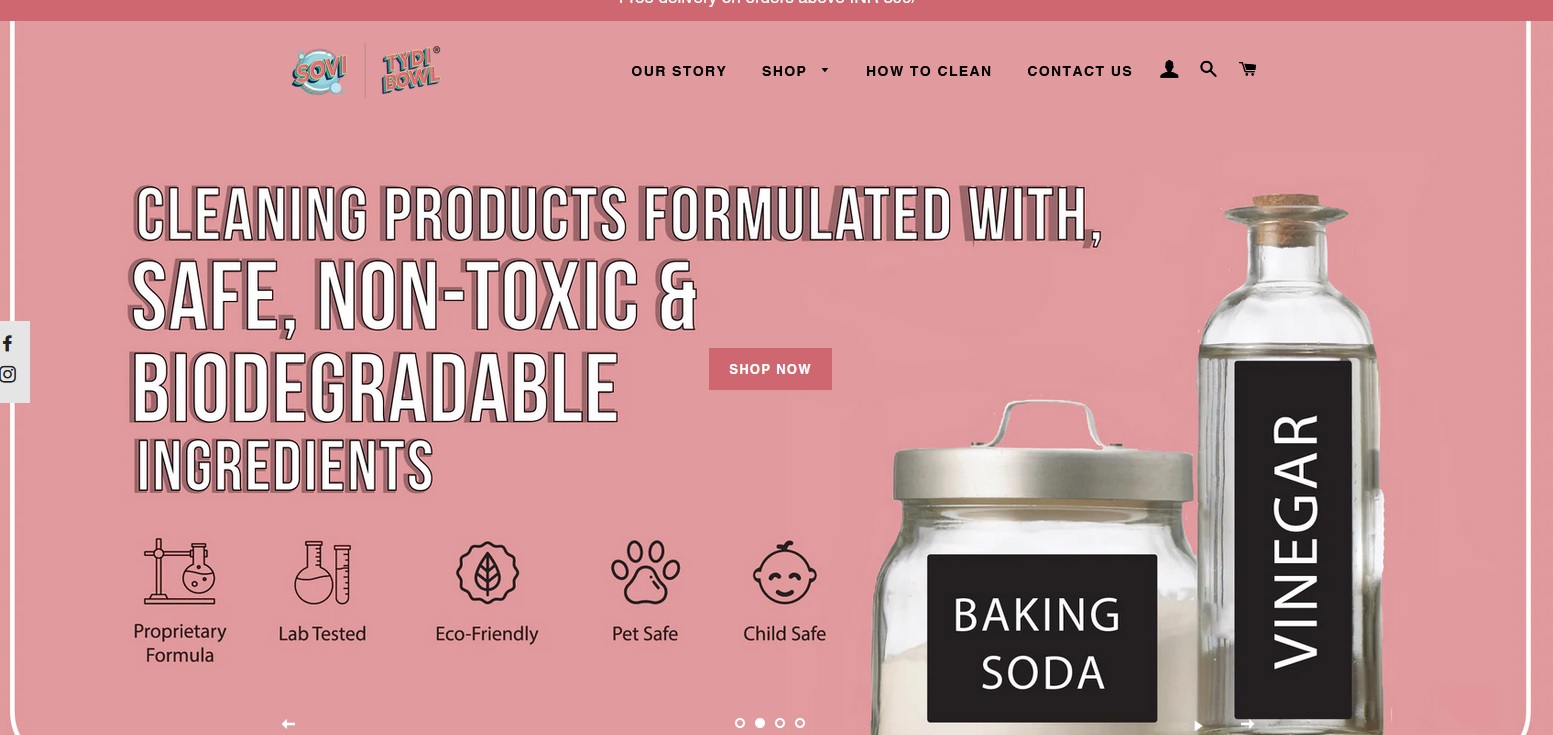The width and height of the screenshot is (1553, 735).
Task: Click the Pet Safe paw icon
Action: [645, 572]
